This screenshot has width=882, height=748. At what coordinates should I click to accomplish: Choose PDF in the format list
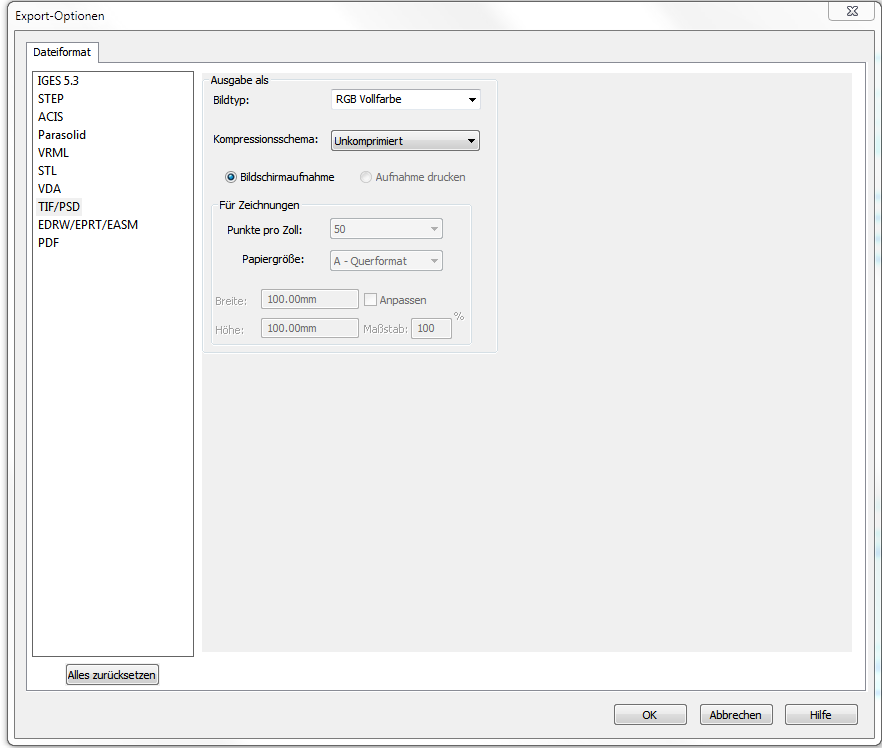click(48, 243)
